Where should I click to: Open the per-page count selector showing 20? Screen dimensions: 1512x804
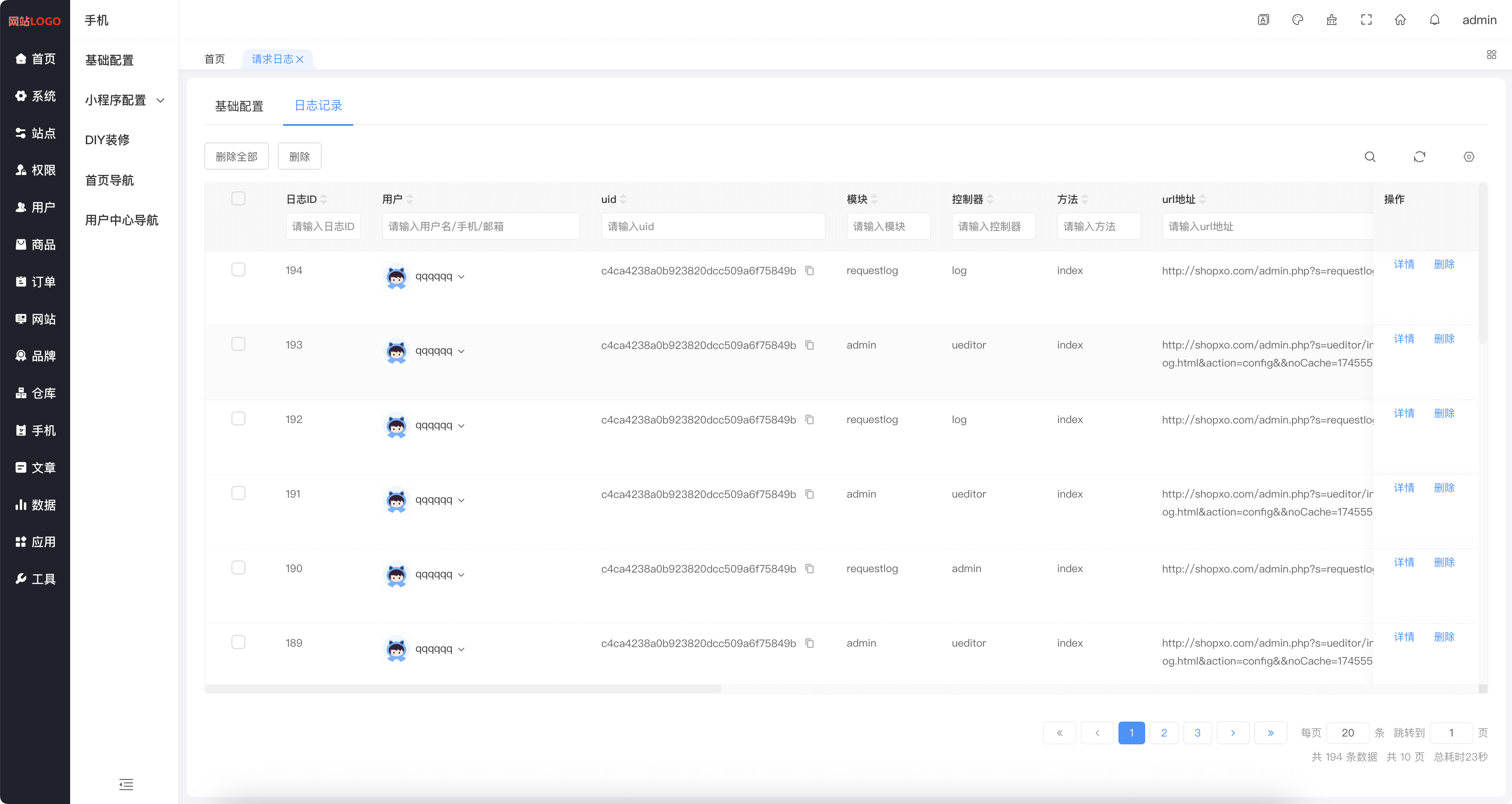point(1348,733)
